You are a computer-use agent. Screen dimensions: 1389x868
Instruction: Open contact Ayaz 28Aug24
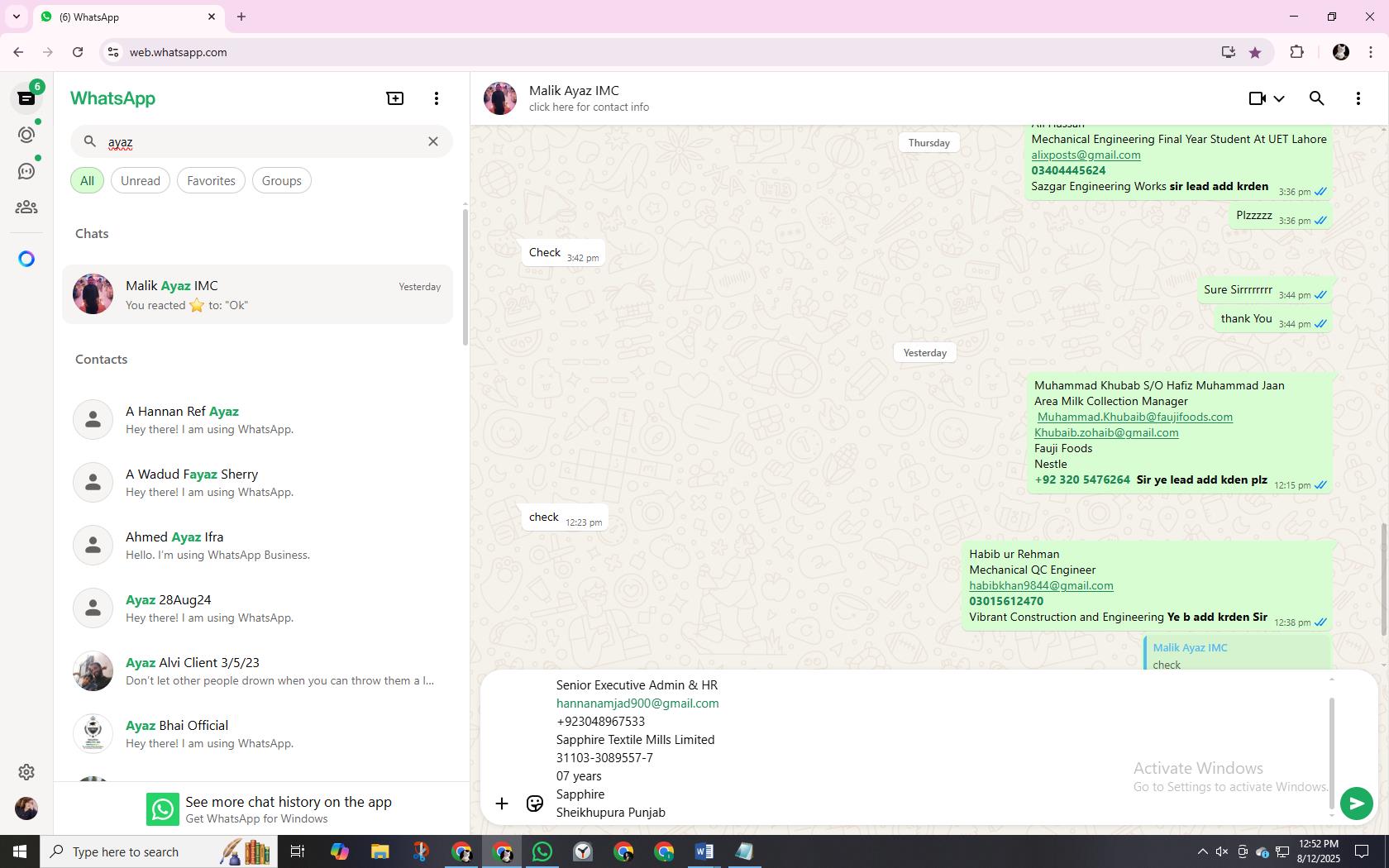(257, 608)
